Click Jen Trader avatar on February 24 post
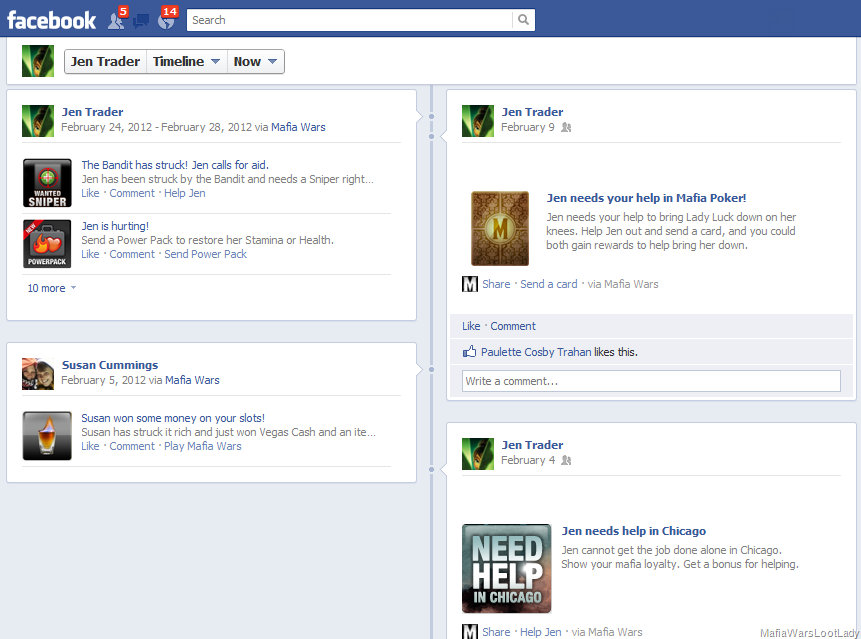861x639 pixels. coord(38,121)
